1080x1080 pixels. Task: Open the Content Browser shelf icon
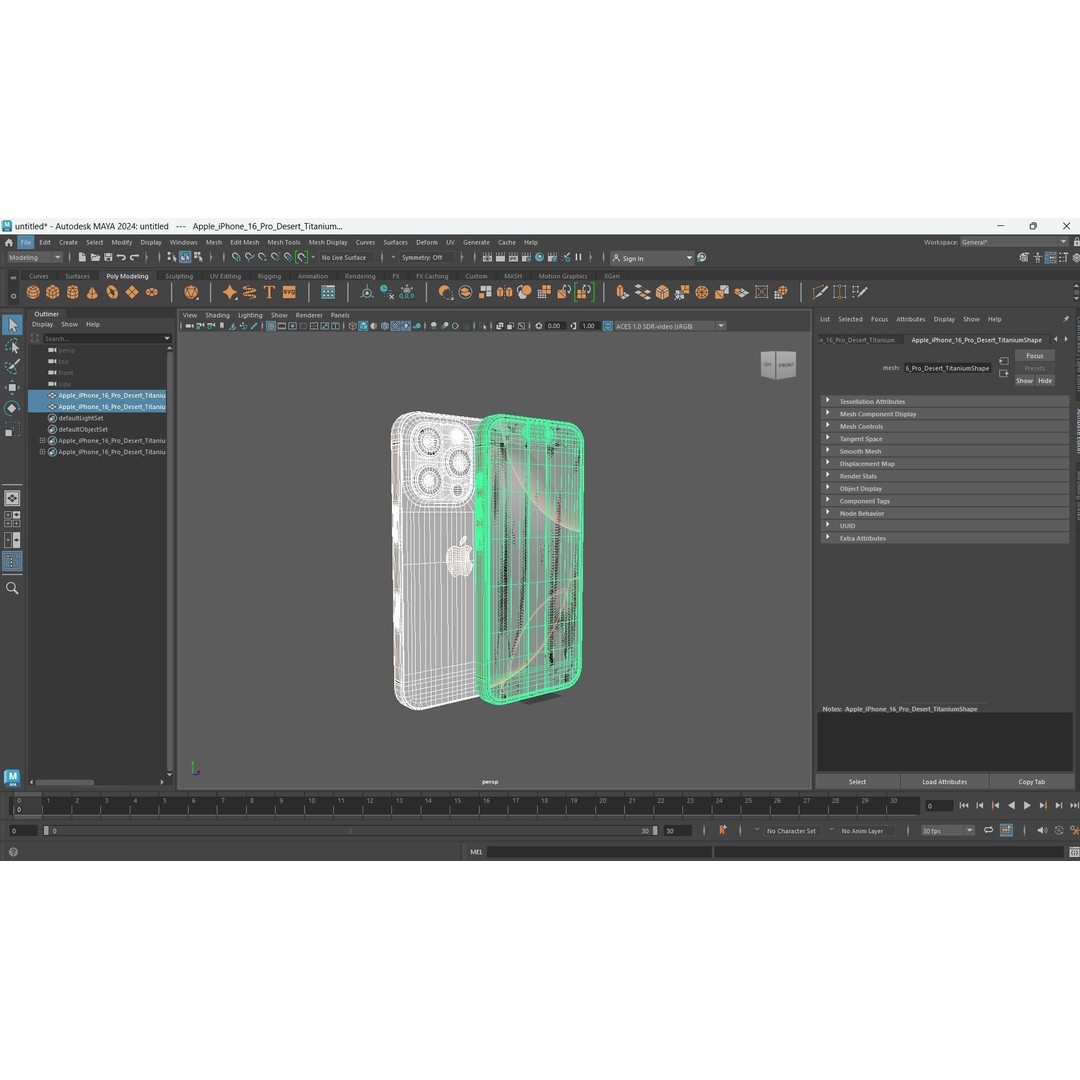[x=328, y=292]
